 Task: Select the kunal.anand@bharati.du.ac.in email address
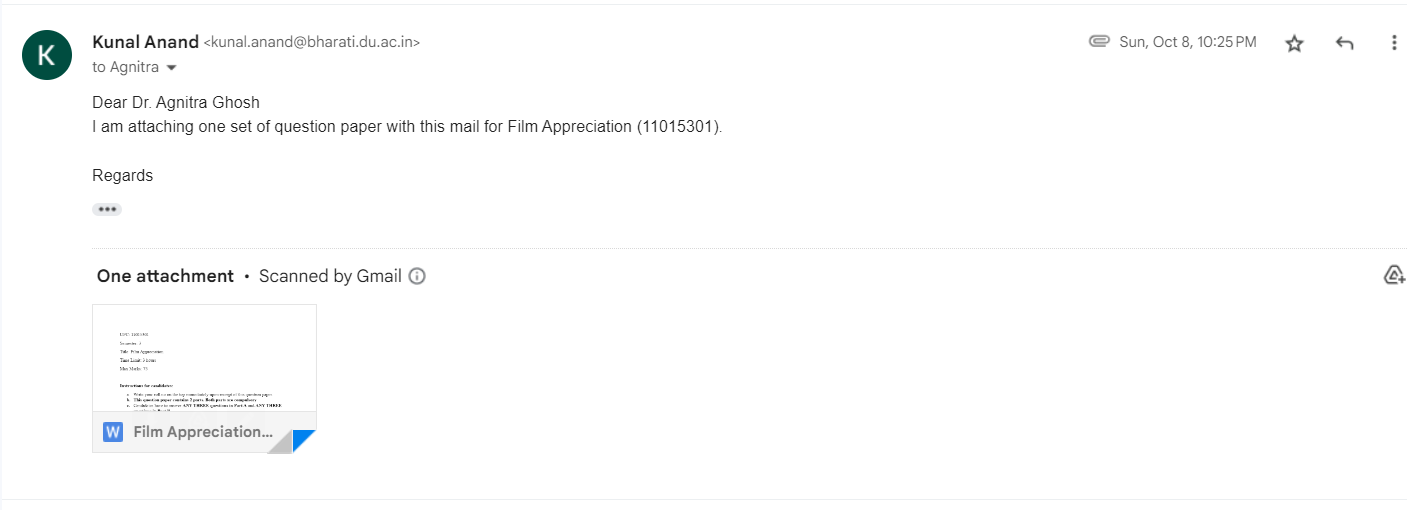(312, 43)
